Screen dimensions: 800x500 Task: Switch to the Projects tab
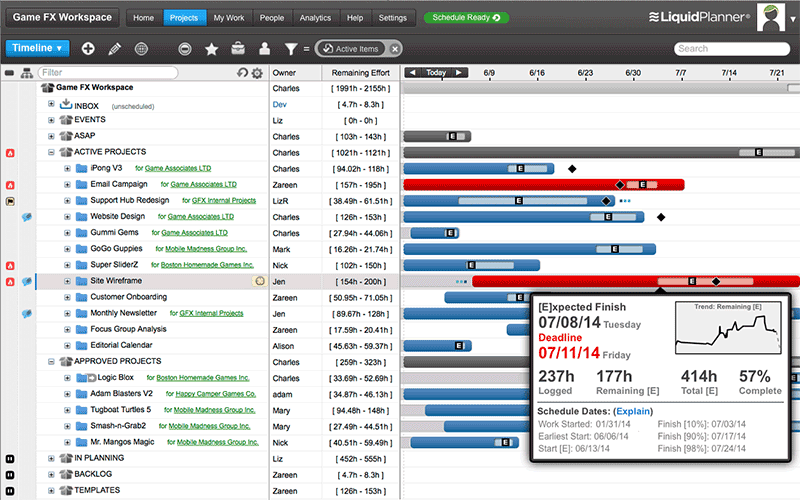pos(184,18)
